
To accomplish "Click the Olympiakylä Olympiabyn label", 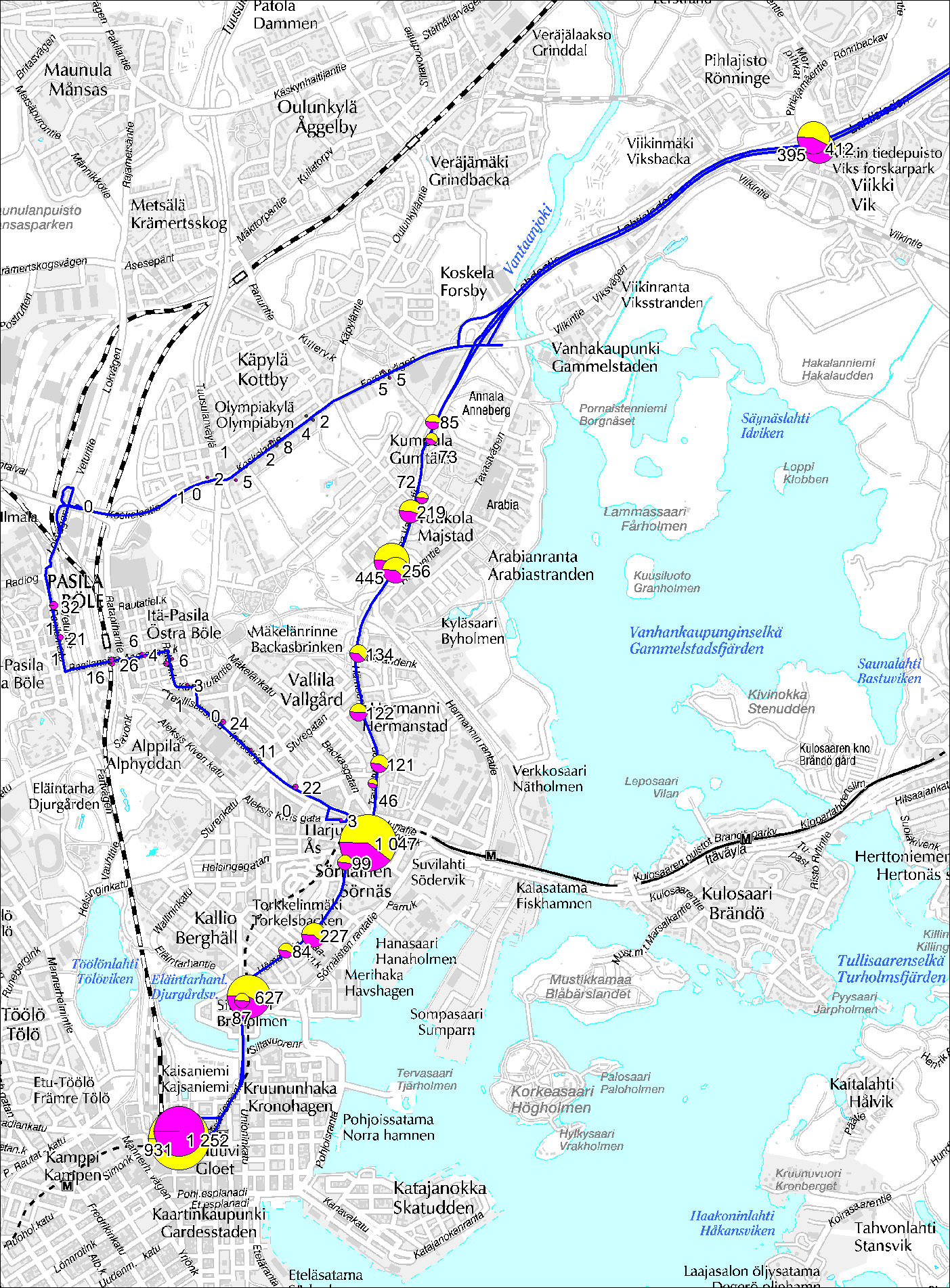I will point(255,415).
